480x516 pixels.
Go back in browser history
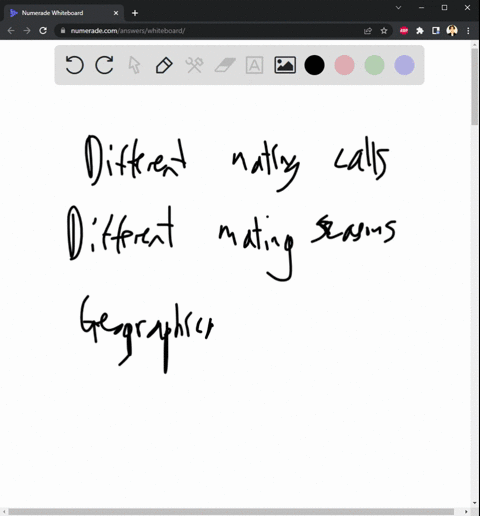(11, 31)
